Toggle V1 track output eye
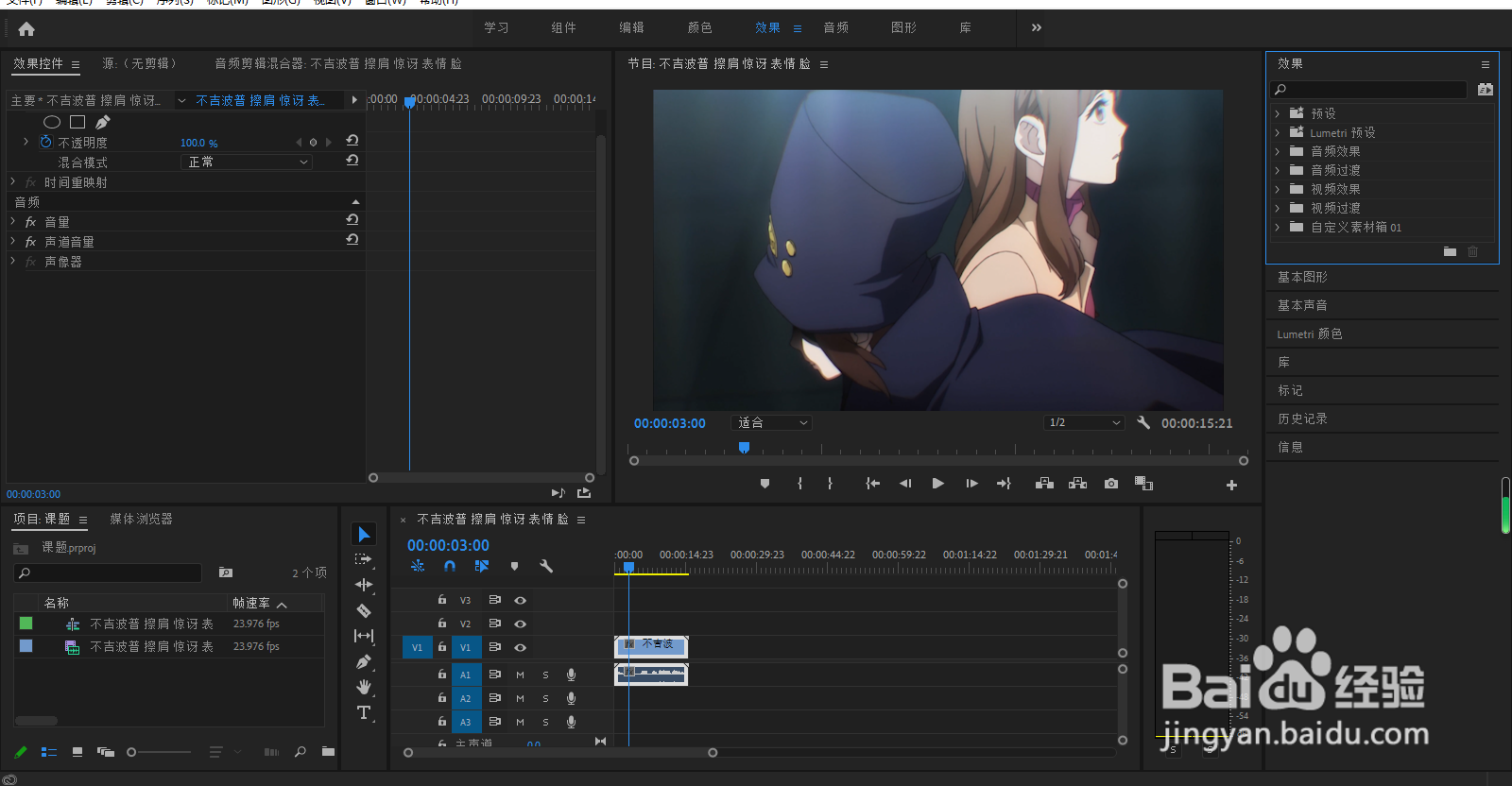Viewport: 1512px width, 786px height. click(520, 647)
